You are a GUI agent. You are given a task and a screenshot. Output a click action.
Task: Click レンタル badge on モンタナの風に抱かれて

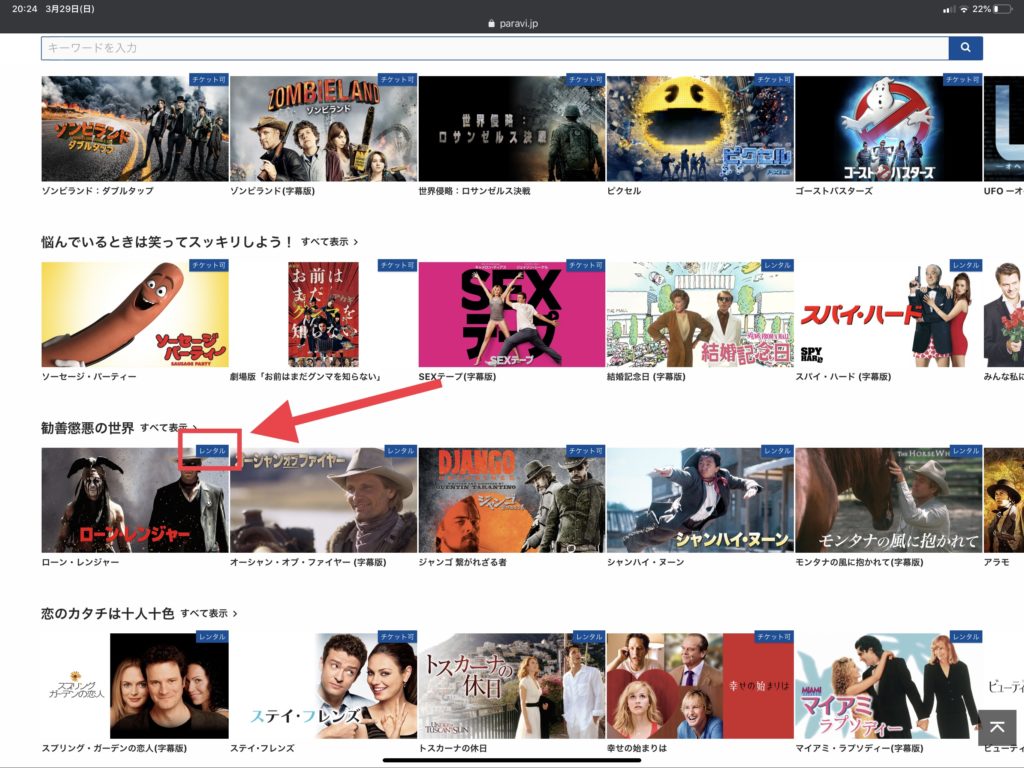click(x=966, y=451)
